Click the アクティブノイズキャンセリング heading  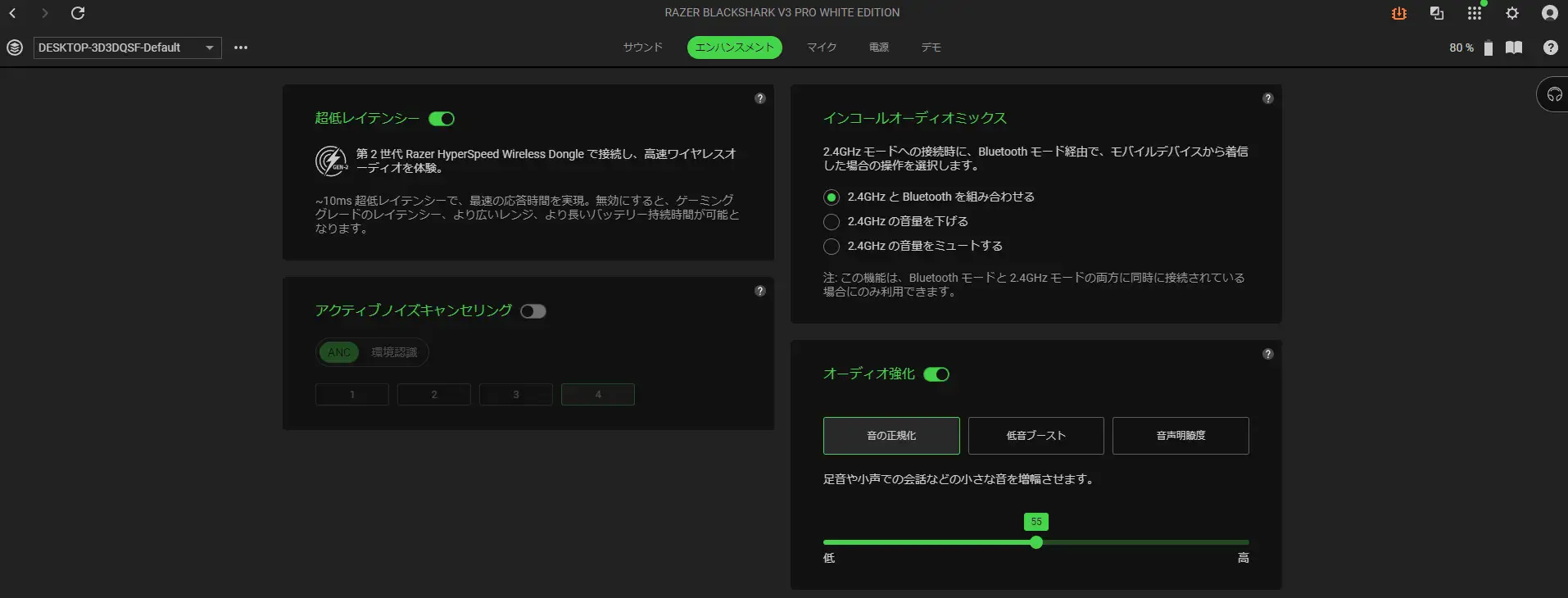[x=414, y=310]
